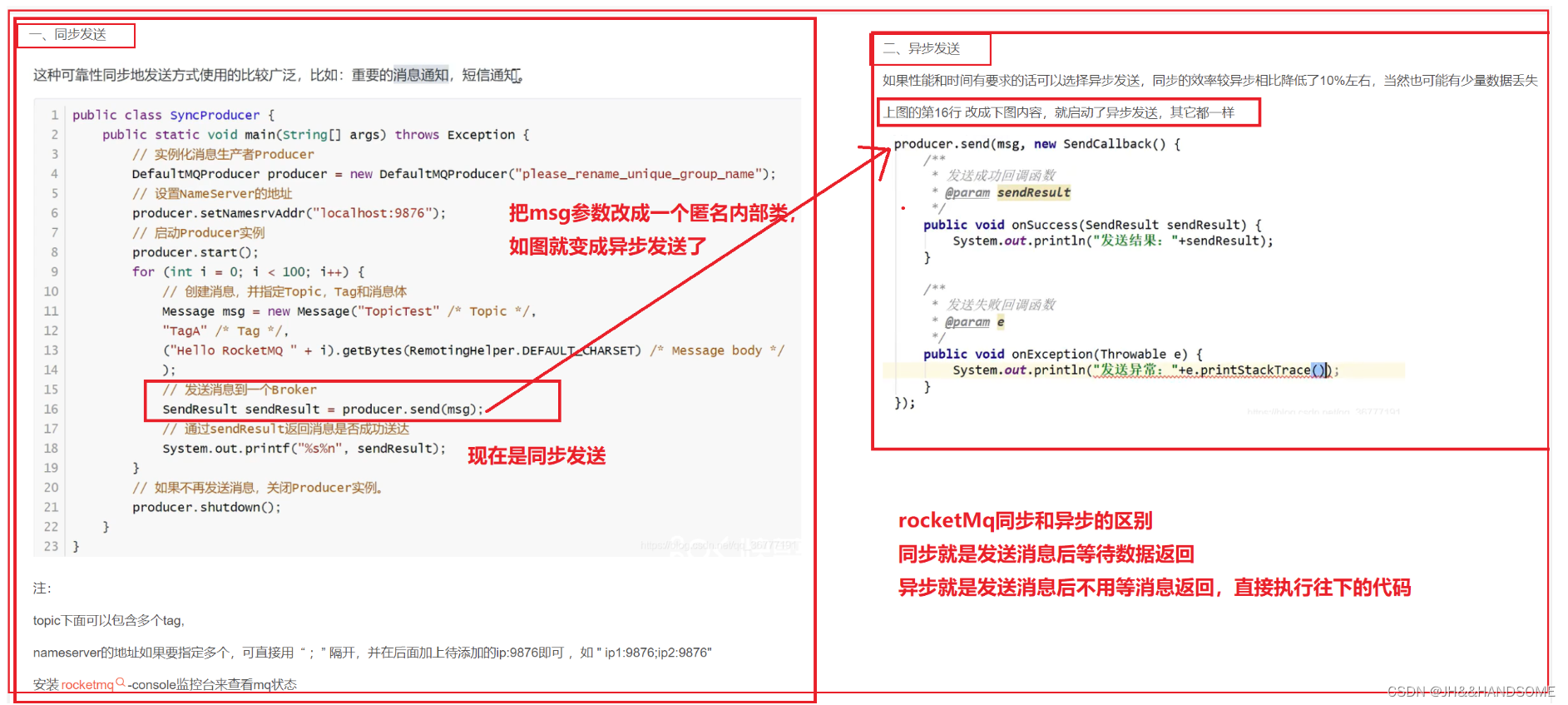Click the "public static void main" code line
Image resolution: width=1568 pixels, height=705 pixels.
[x=316, y=135]
